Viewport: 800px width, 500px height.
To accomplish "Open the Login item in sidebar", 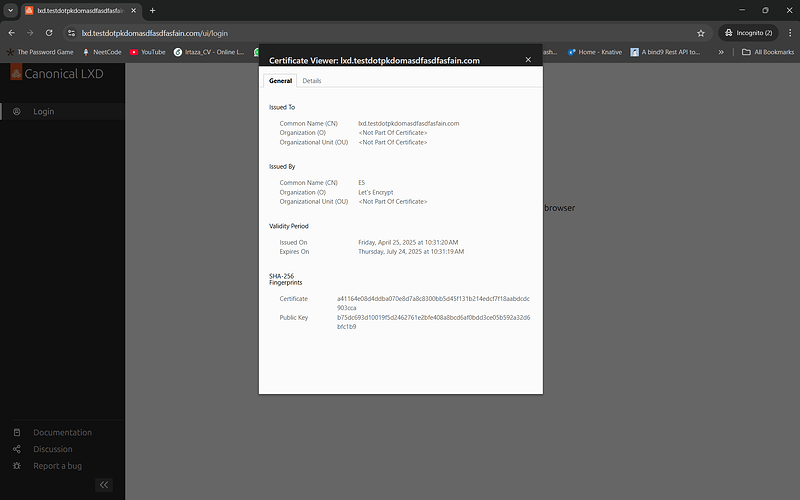I will click(43, 112).
